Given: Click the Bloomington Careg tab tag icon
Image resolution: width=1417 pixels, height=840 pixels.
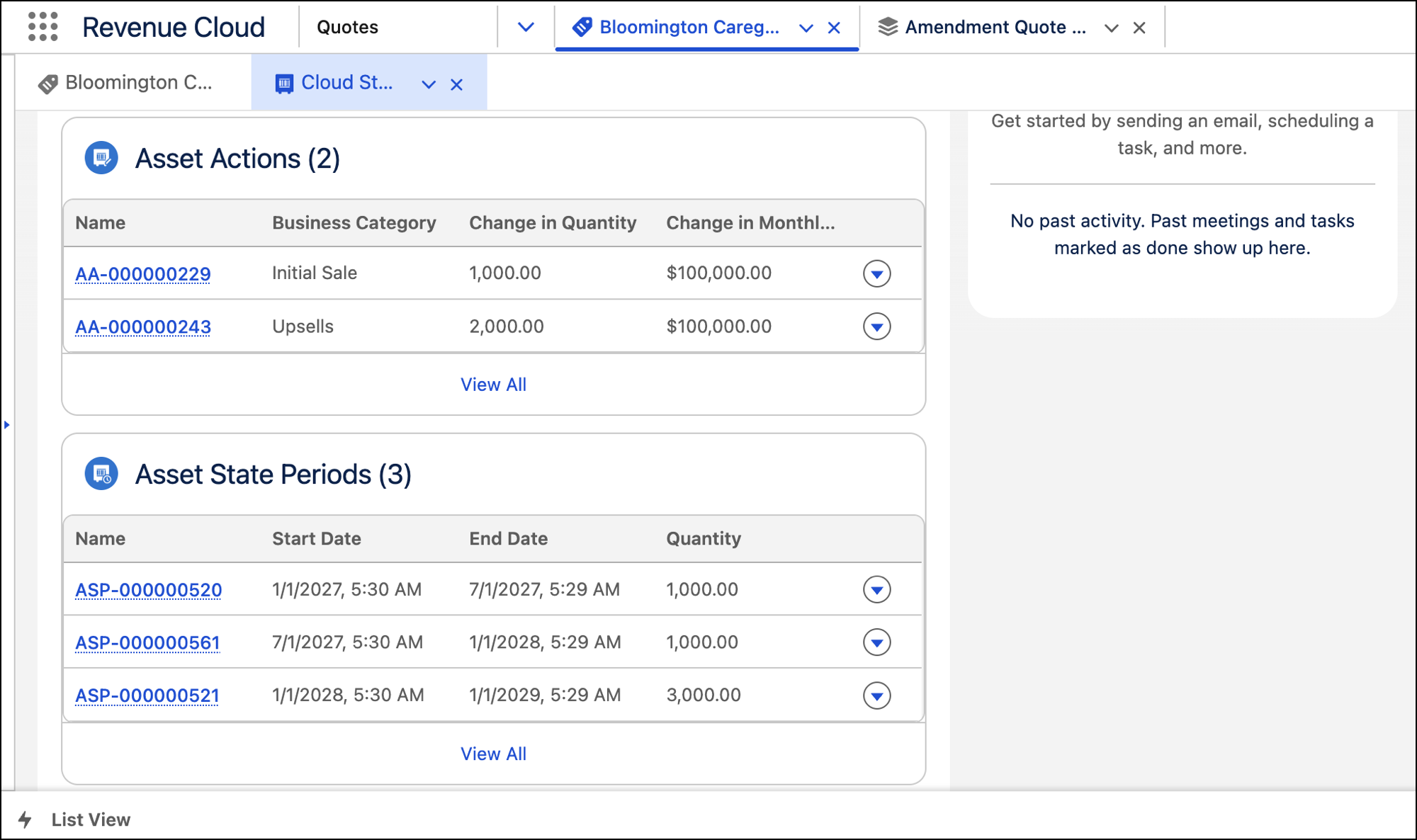Looking at the screenshot, I should pos(582,28).
